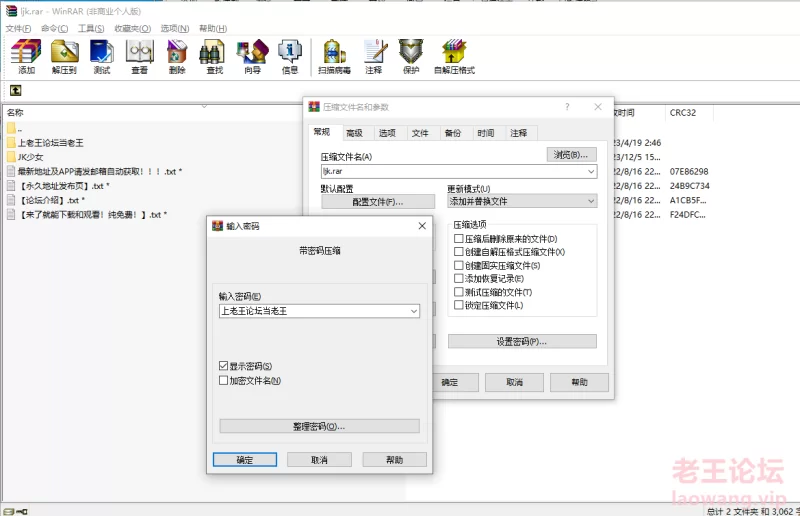Open the 选项 menu
The width and height of the screenshot is (800, 516).
[175, 28]
